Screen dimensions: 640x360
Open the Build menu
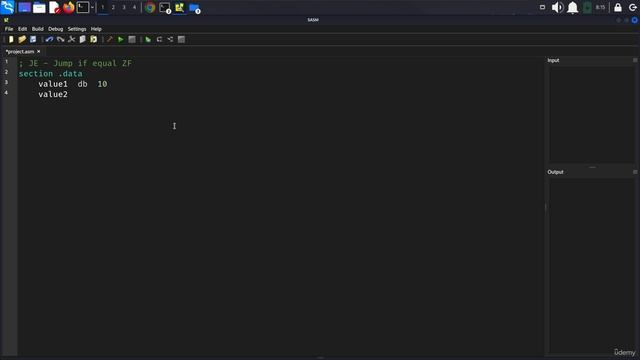pyautogui.click(x=38, y=29)
